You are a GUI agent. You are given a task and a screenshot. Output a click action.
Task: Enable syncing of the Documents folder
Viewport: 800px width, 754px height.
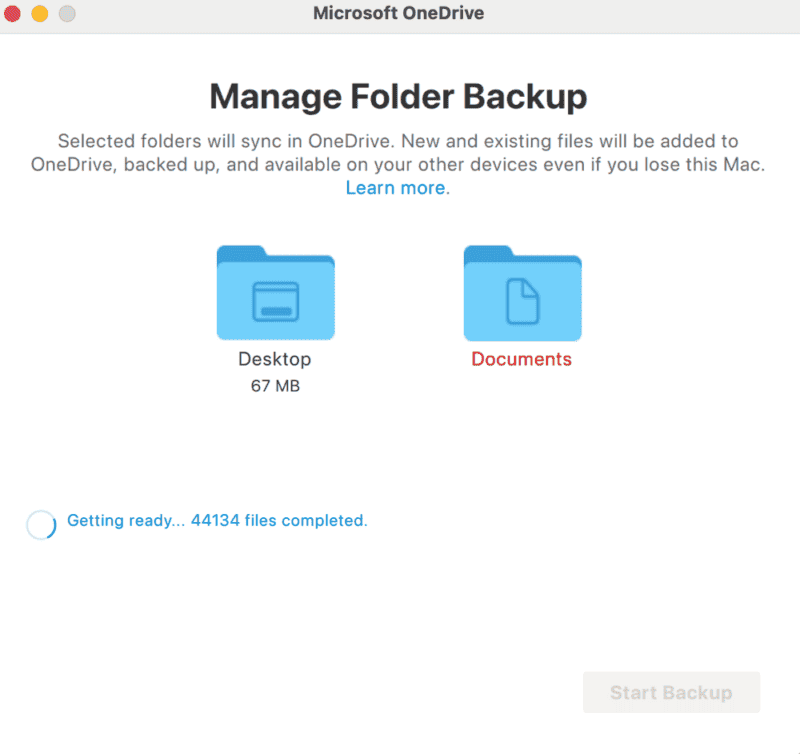(522, 295)
